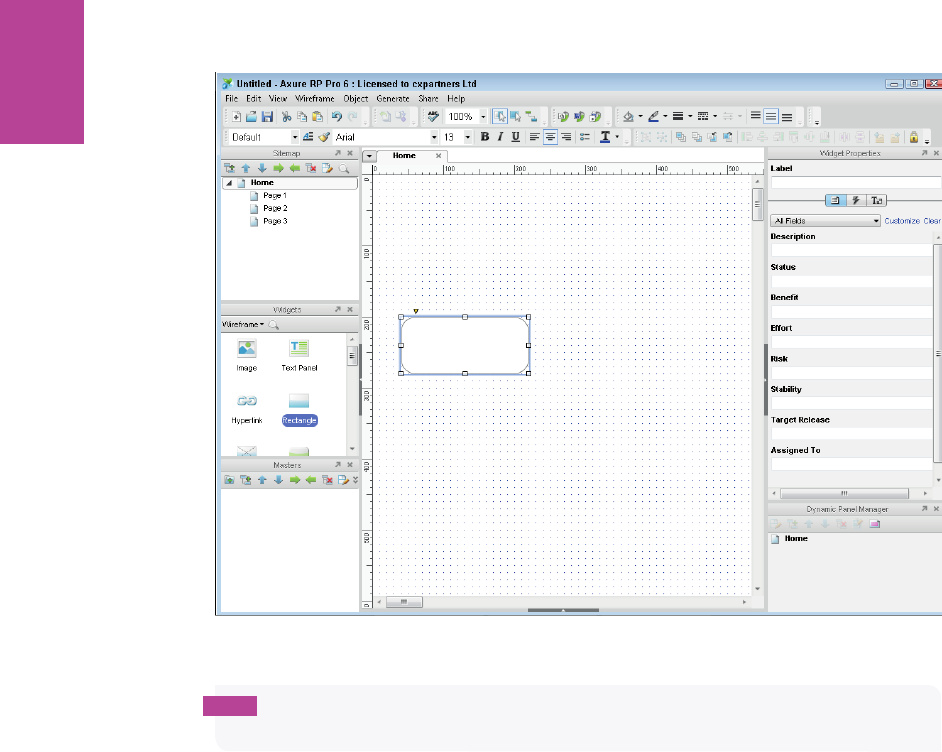Switch to the Formatting tab in properties
Viewport: 942px width, 752px height.
pos(877,200)
